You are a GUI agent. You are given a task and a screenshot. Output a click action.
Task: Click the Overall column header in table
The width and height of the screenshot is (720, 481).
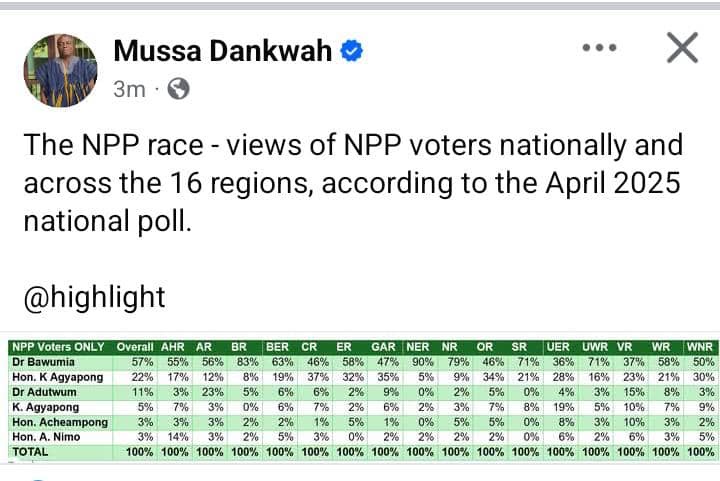[135, 347]
